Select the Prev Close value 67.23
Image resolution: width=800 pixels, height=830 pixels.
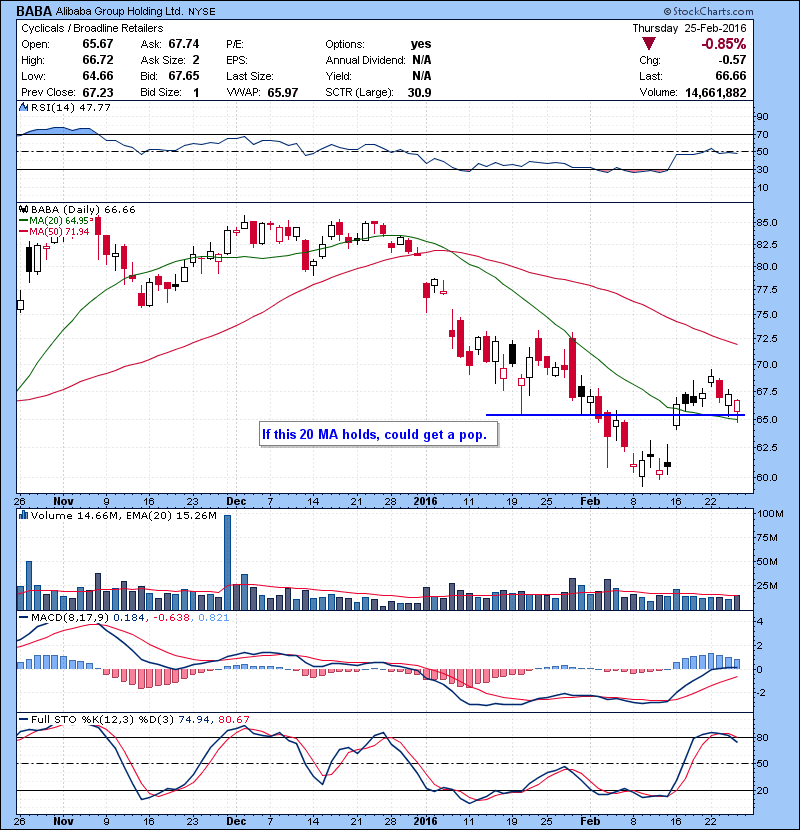98,92
